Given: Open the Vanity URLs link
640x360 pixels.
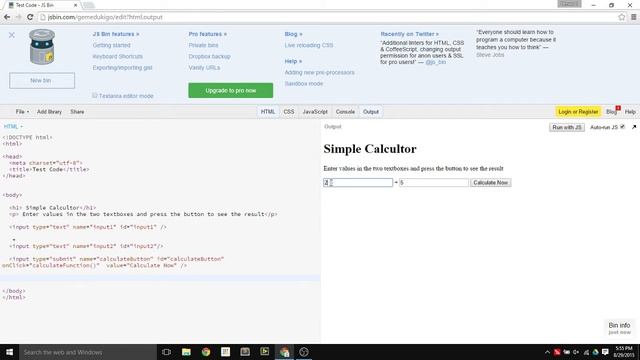Looking at the screenshot, I should [x=204, y=68].
